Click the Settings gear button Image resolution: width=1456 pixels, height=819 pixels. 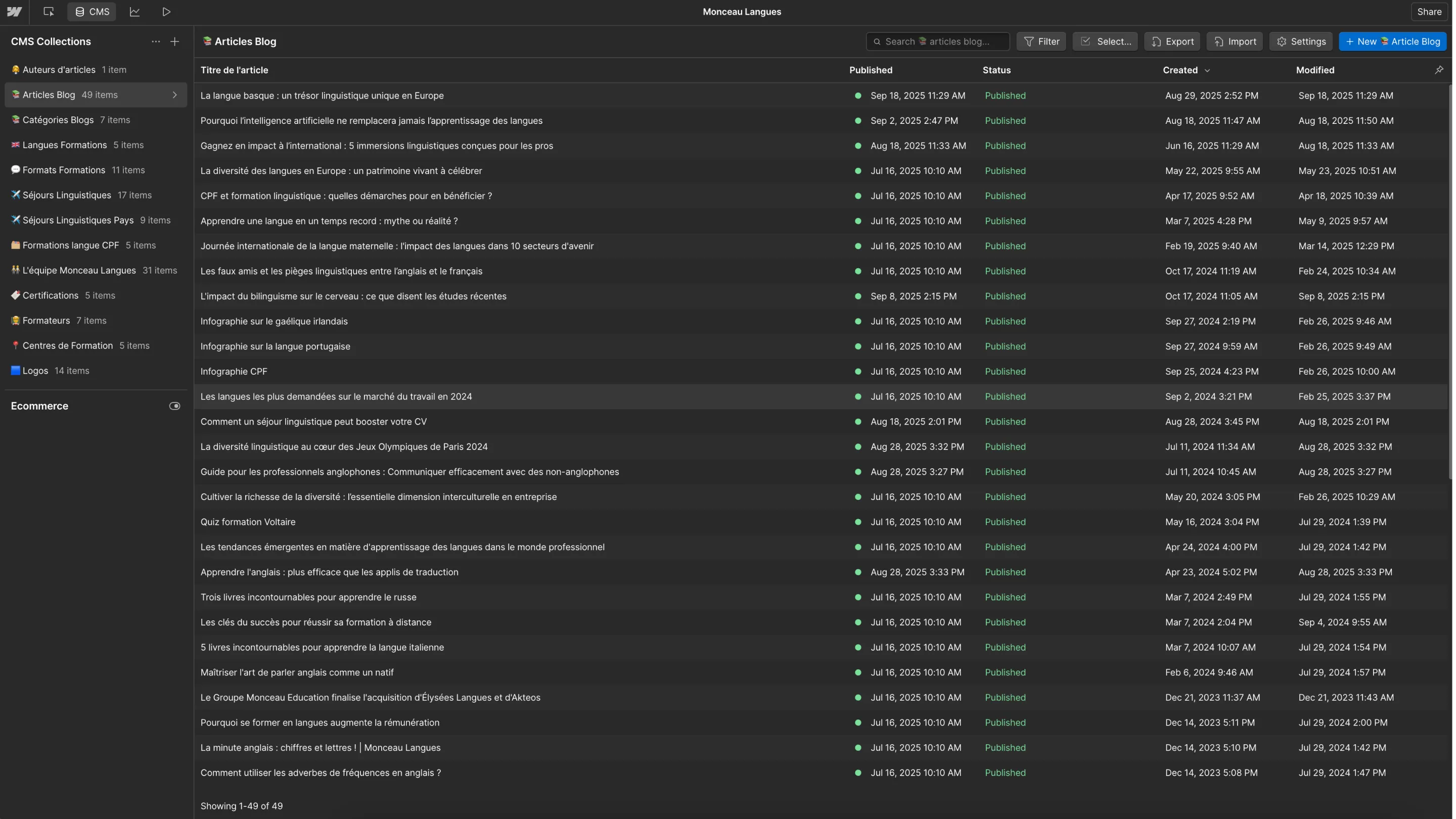click(1301, 42)
